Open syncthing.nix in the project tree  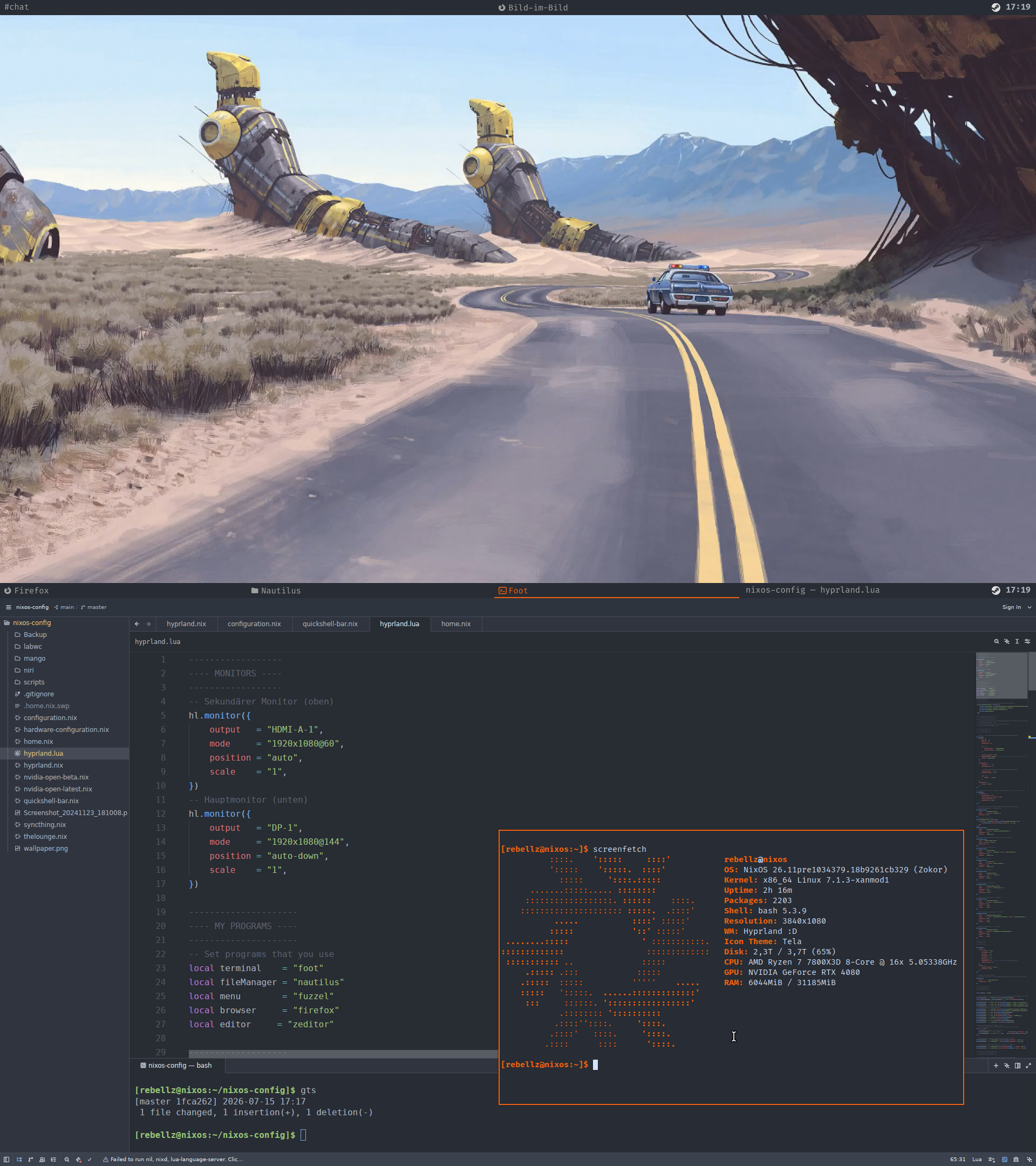click(64, 825)
